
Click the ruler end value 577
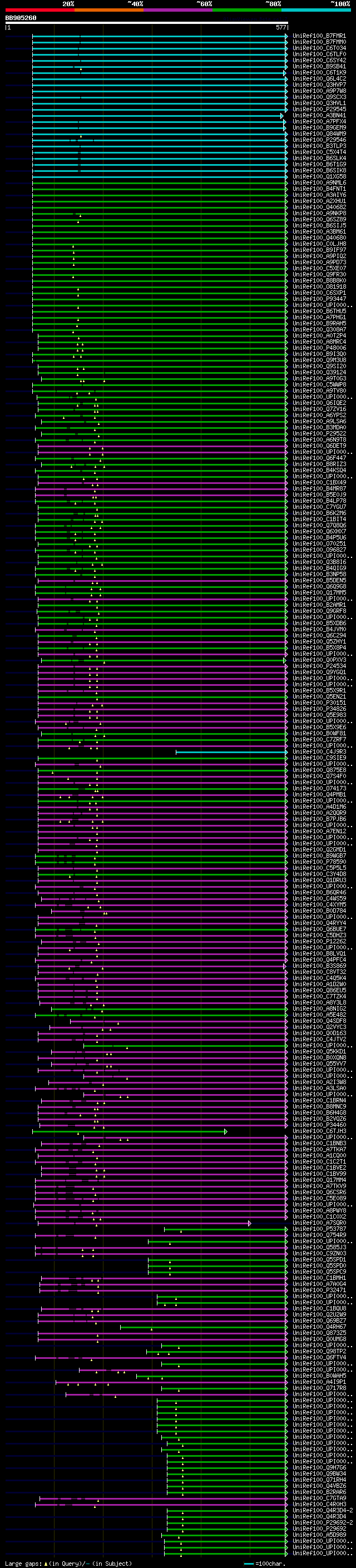280,28
